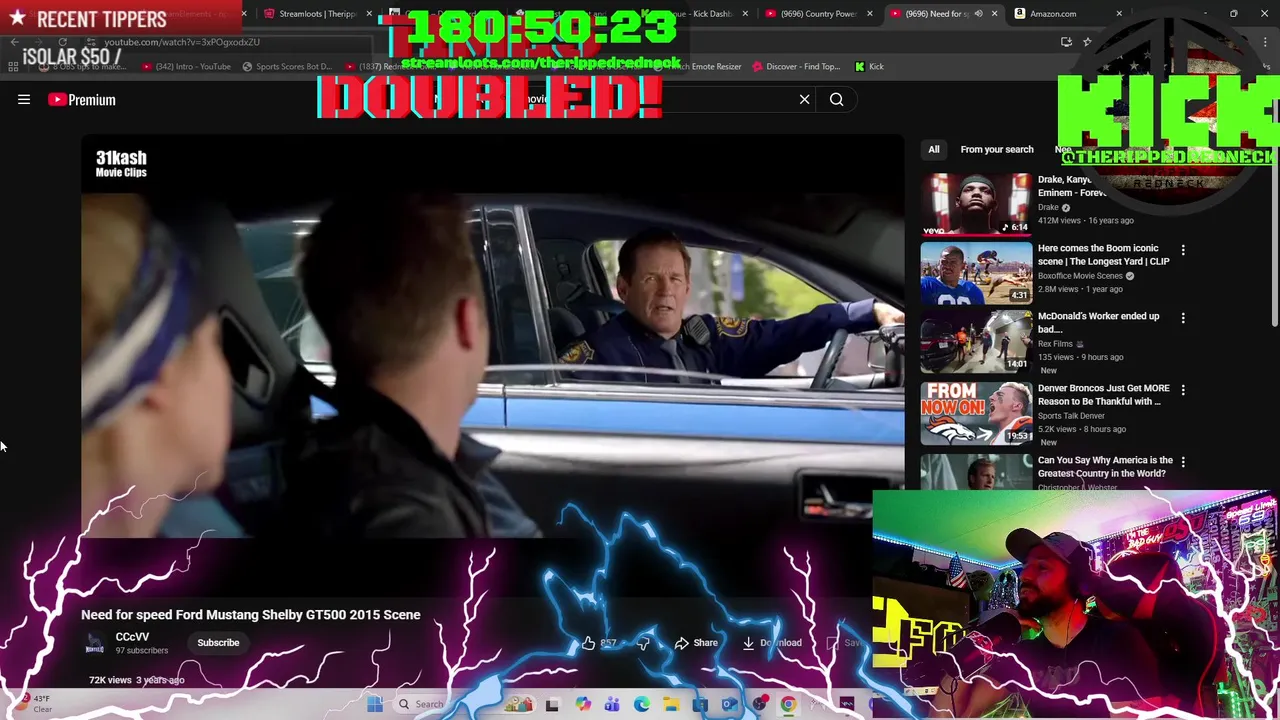Open options for Greatest Country video

pos(1183,462)
